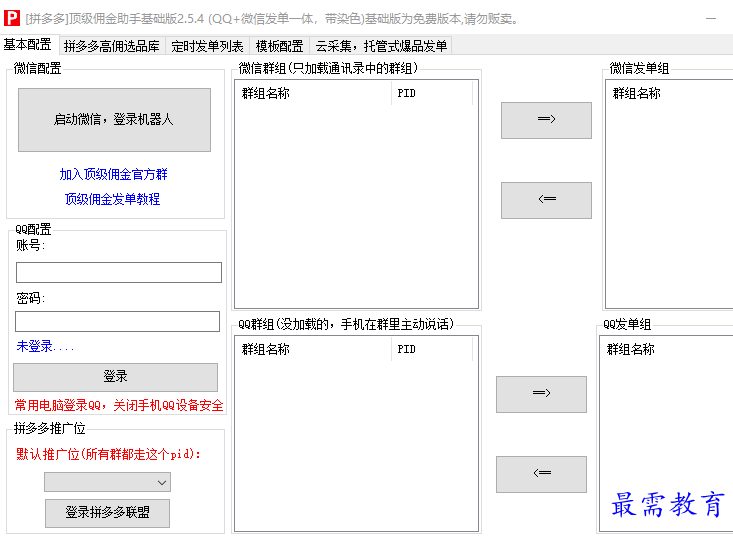The image size is (733, 536).
Task: Click the 未登录.... status text
Action: pos(45,346)
